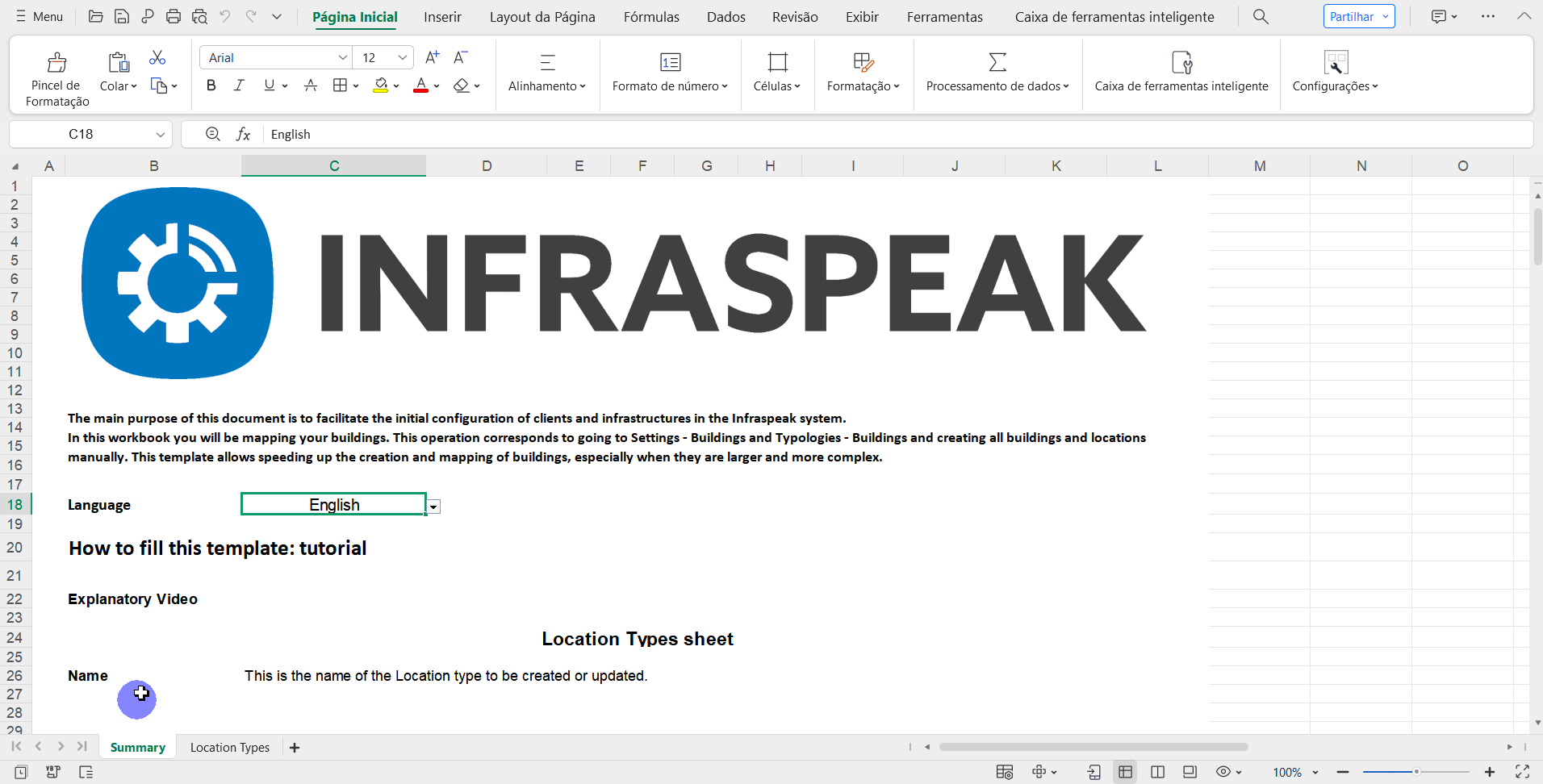Click the zoom lens in formula bar
1543x784 pixels.
pyautogui.click(x=213, y=134)
